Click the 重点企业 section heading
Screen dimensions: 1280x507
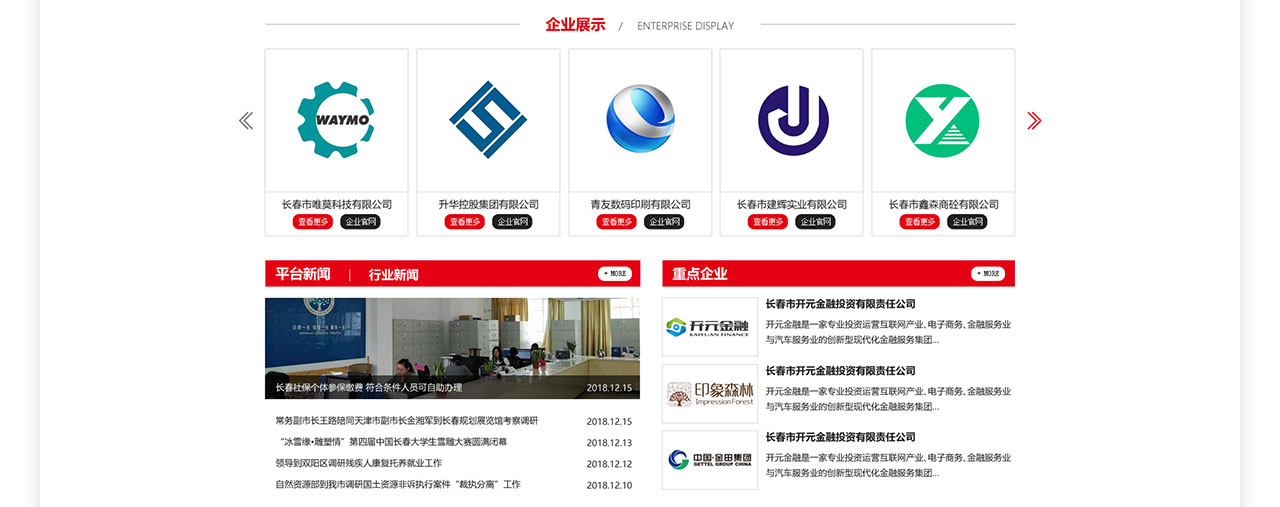[x=700, y=274]
